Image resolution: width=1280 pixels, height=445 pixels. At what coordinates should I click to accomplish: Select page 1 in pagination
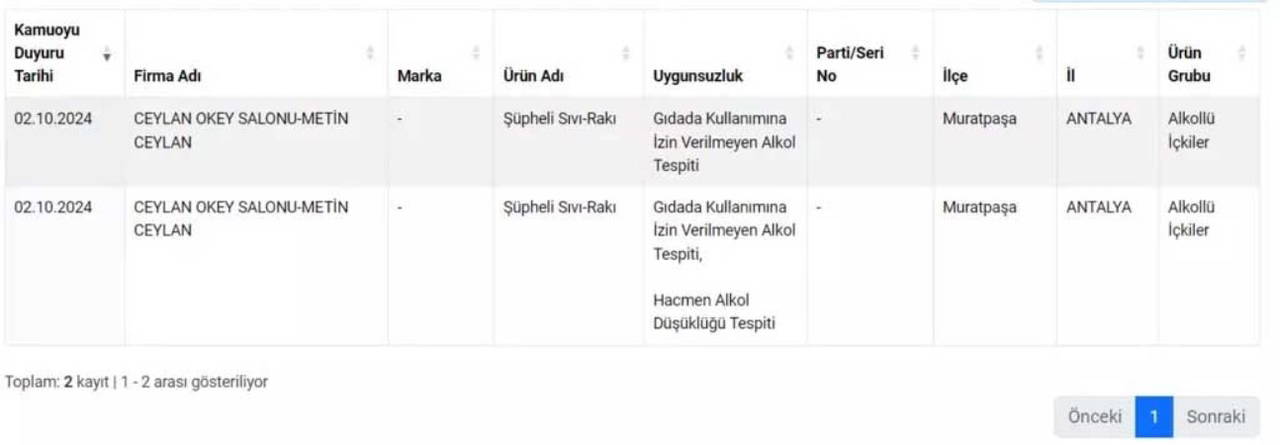(1154, 417)
